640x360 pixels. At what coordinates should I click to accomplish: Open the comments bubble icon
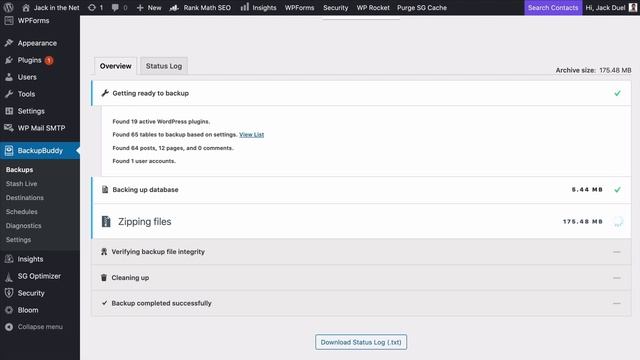(115, 7)
